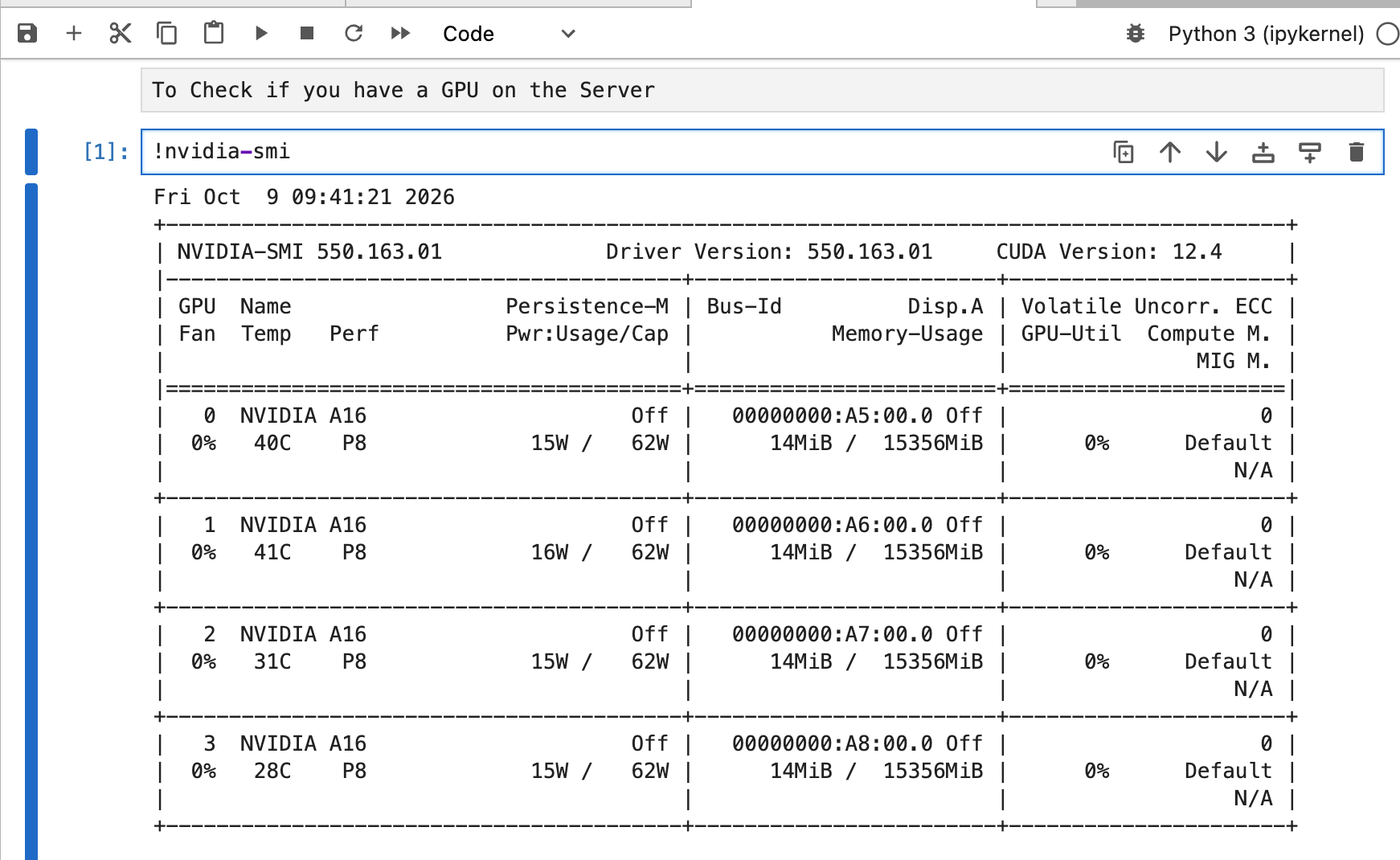This screenshot has width=1400, height=860.
Task: Click 'Driver Version: 550.163.01' text
Action: tap(769, 252)
